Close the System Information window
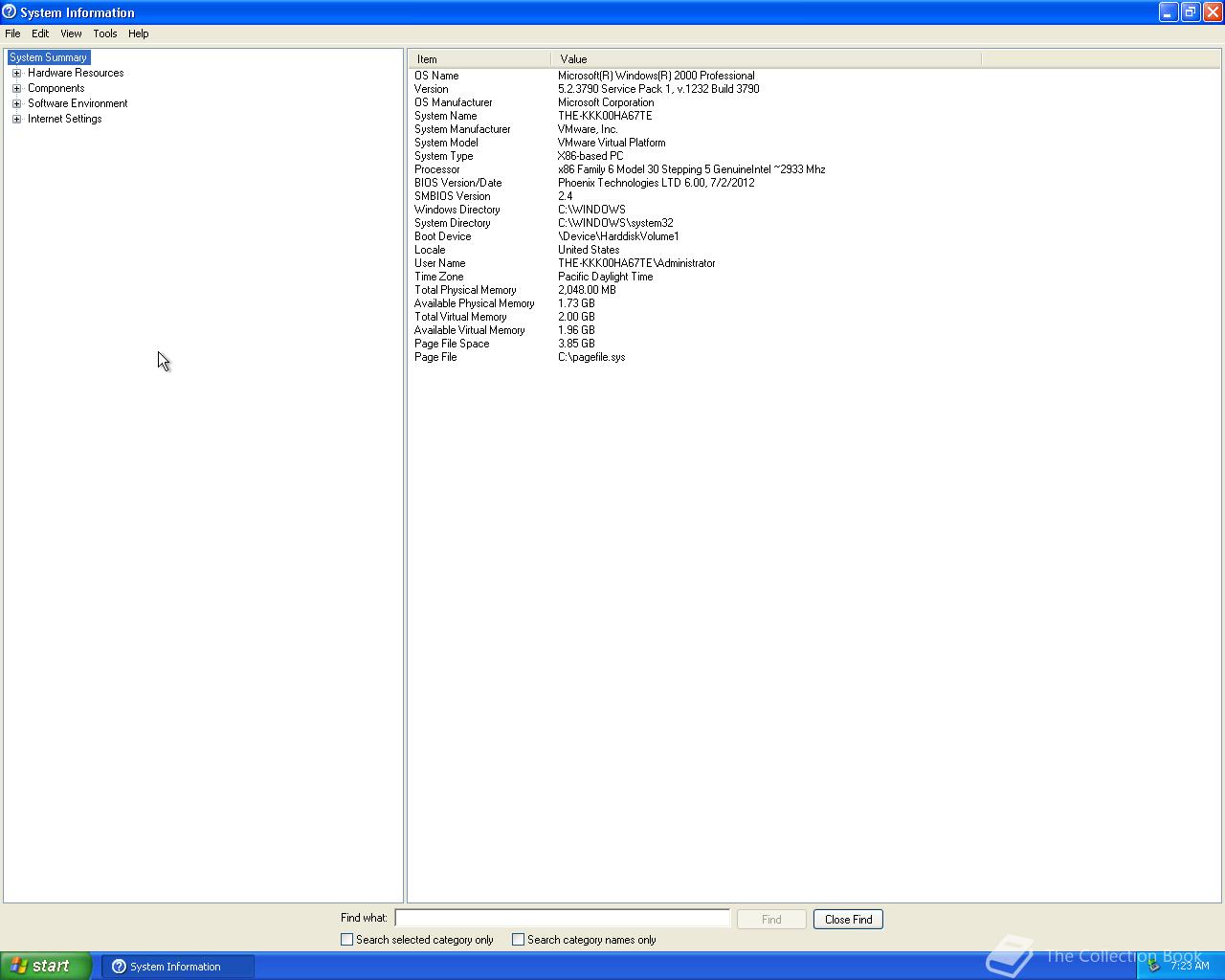Viewport: 1225px width, 980px height. [1213, 12]
